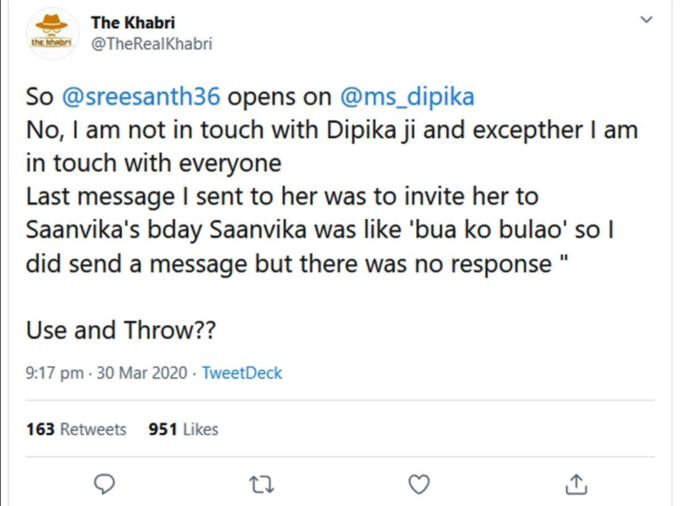Click the 'Last message I sent to her' line
This screenshot has height=506, width=680.
point(282,196)
